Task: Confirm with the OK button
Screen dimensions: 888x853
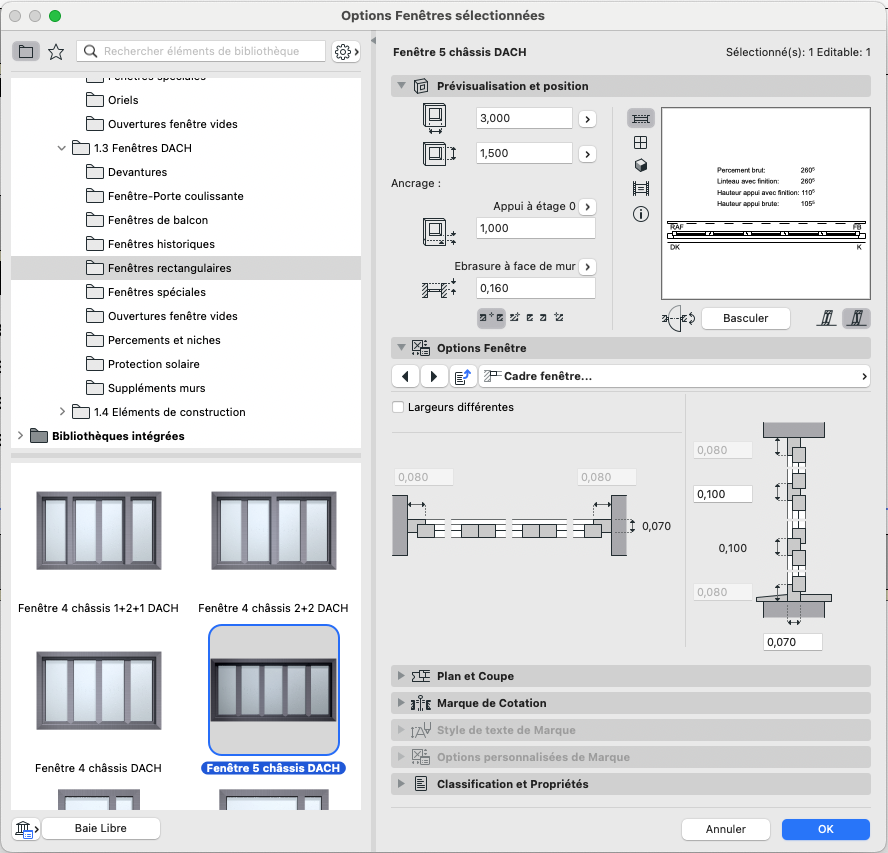Action: point(825,829)
